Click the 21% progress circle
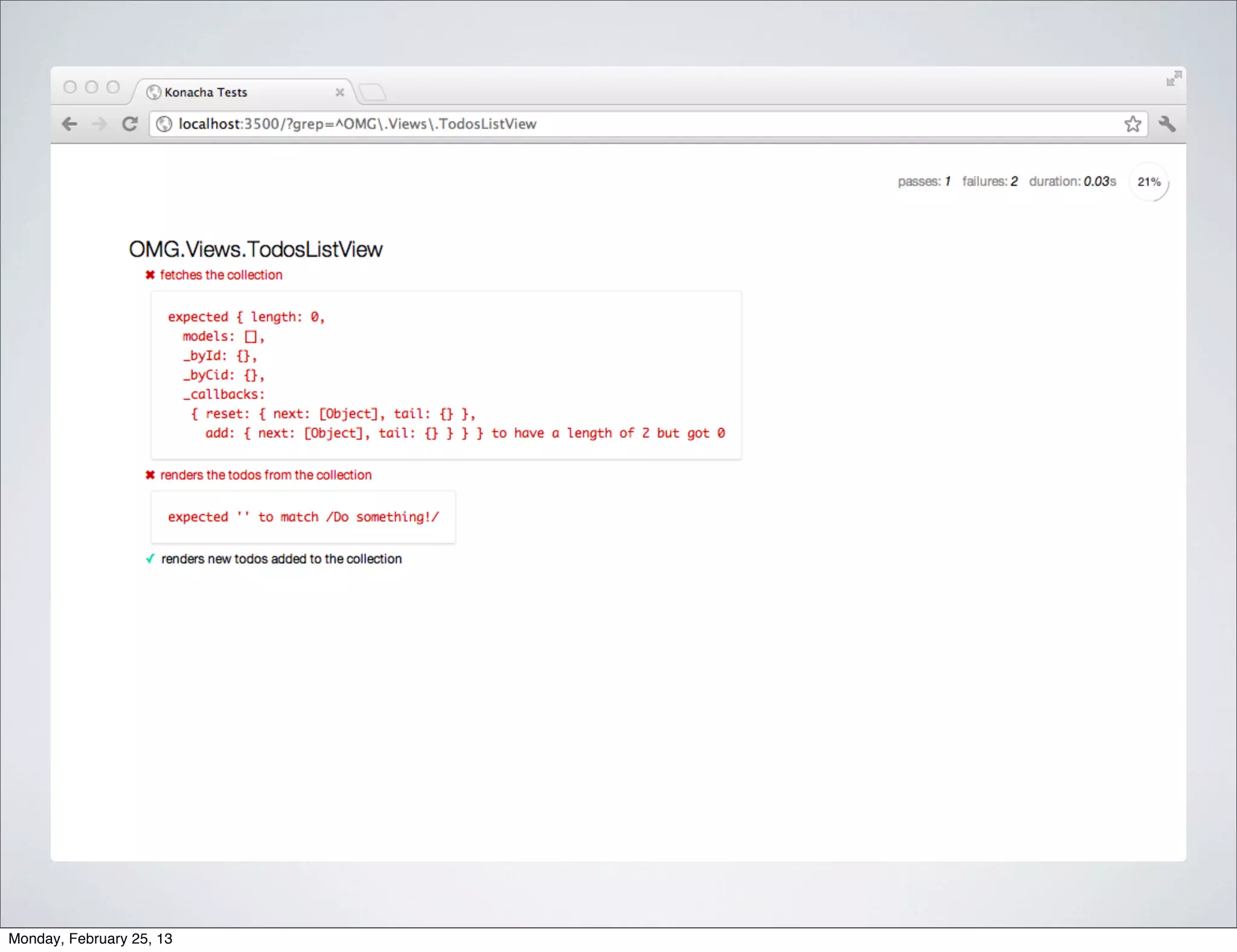The width and height of the screenshot is (1237, 952). point(1149,182)
